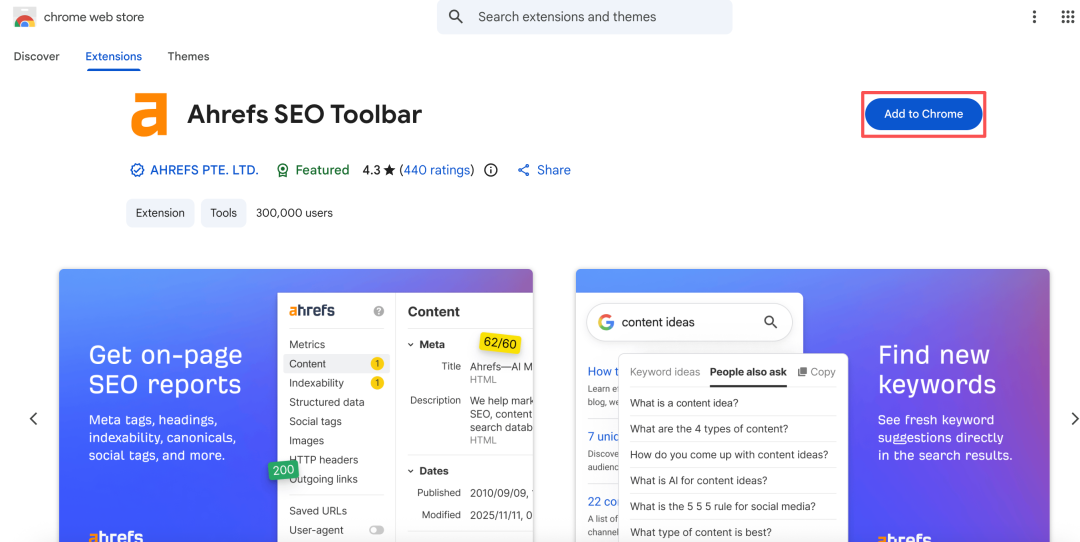Click the Share icon
Screen dimensions: 1080x542
[x=523, y=170]
